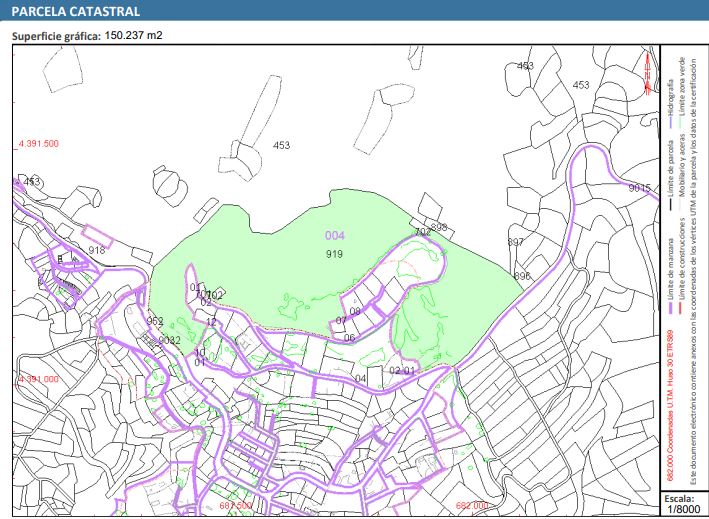709x519 pixels.
Task: Select the parcel labeled 918
Action: tap(97, 250)
